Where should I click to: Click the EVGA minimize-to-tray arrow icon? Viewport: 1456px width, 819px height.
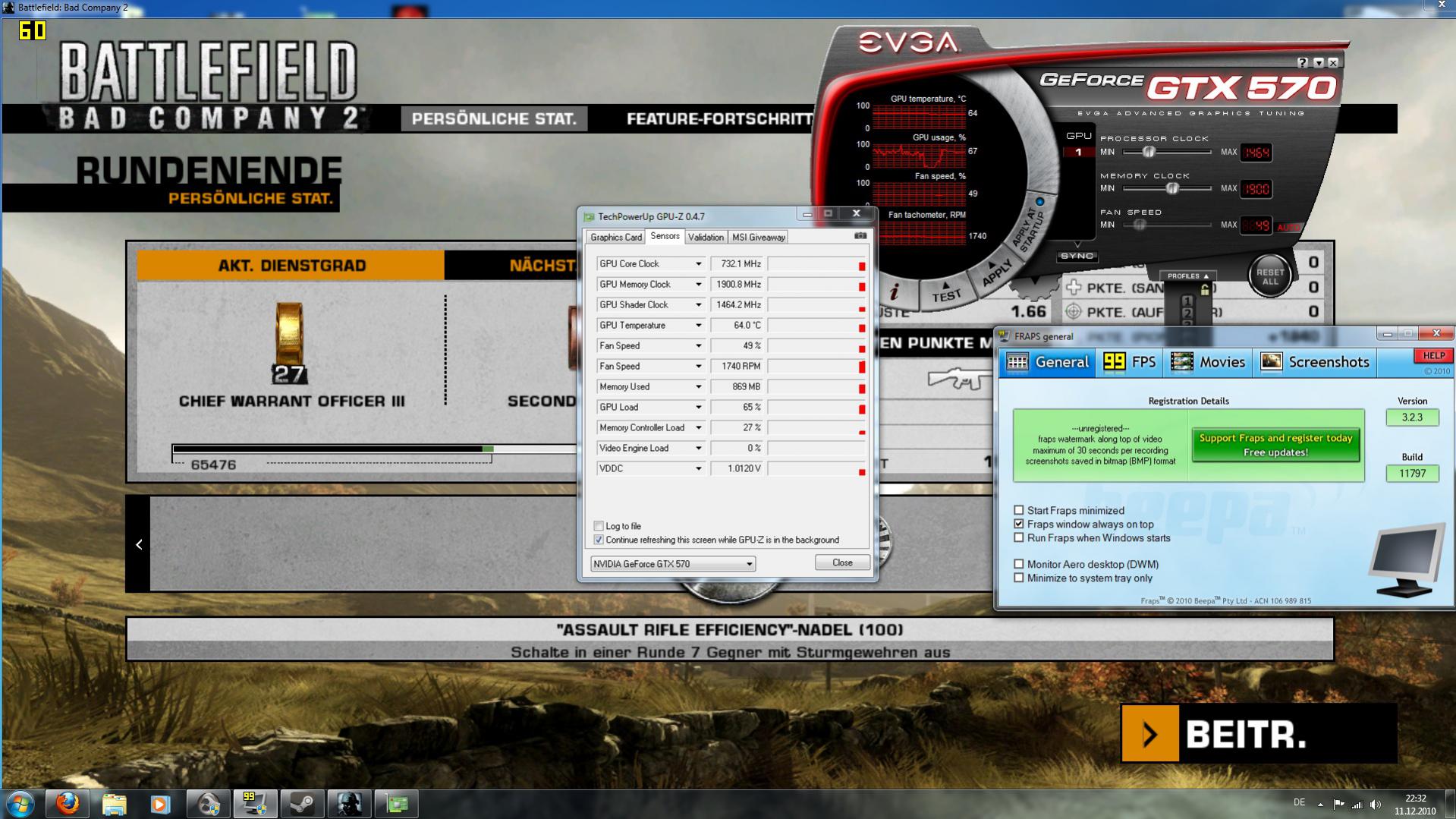point(1319,63)
